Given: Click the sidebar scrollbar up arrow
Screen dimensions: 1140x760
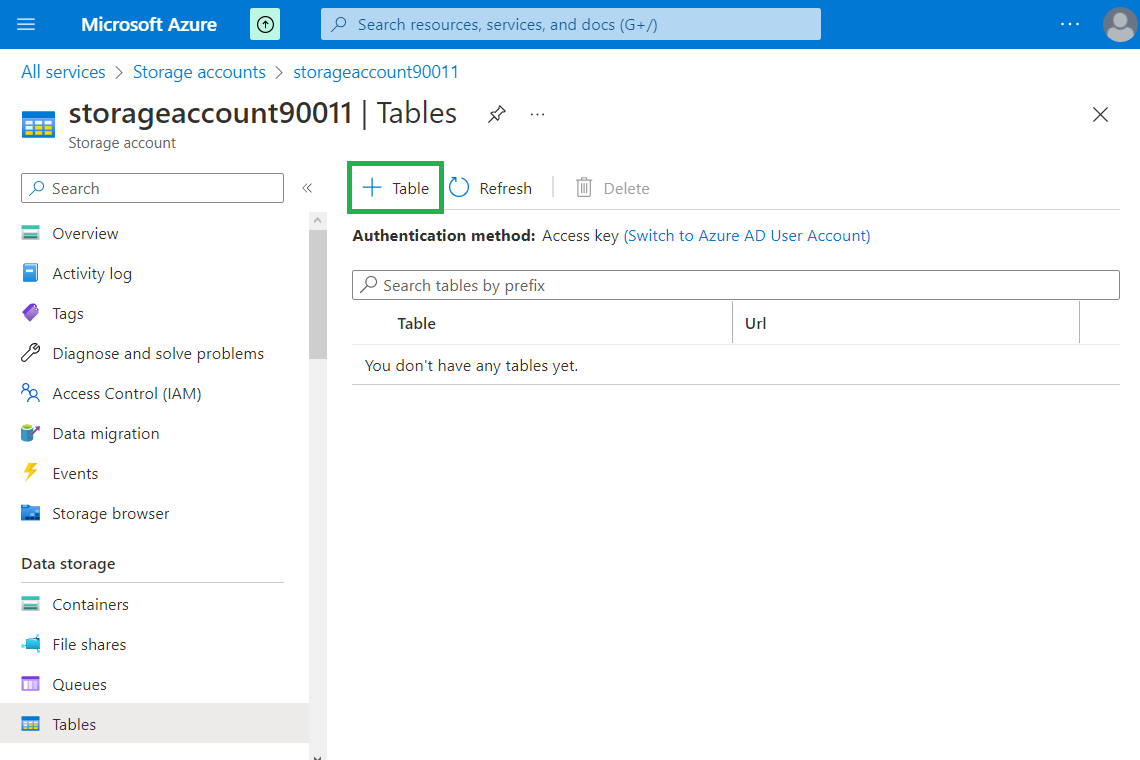Looking at the screenshot, I should (x=317, y=220).
